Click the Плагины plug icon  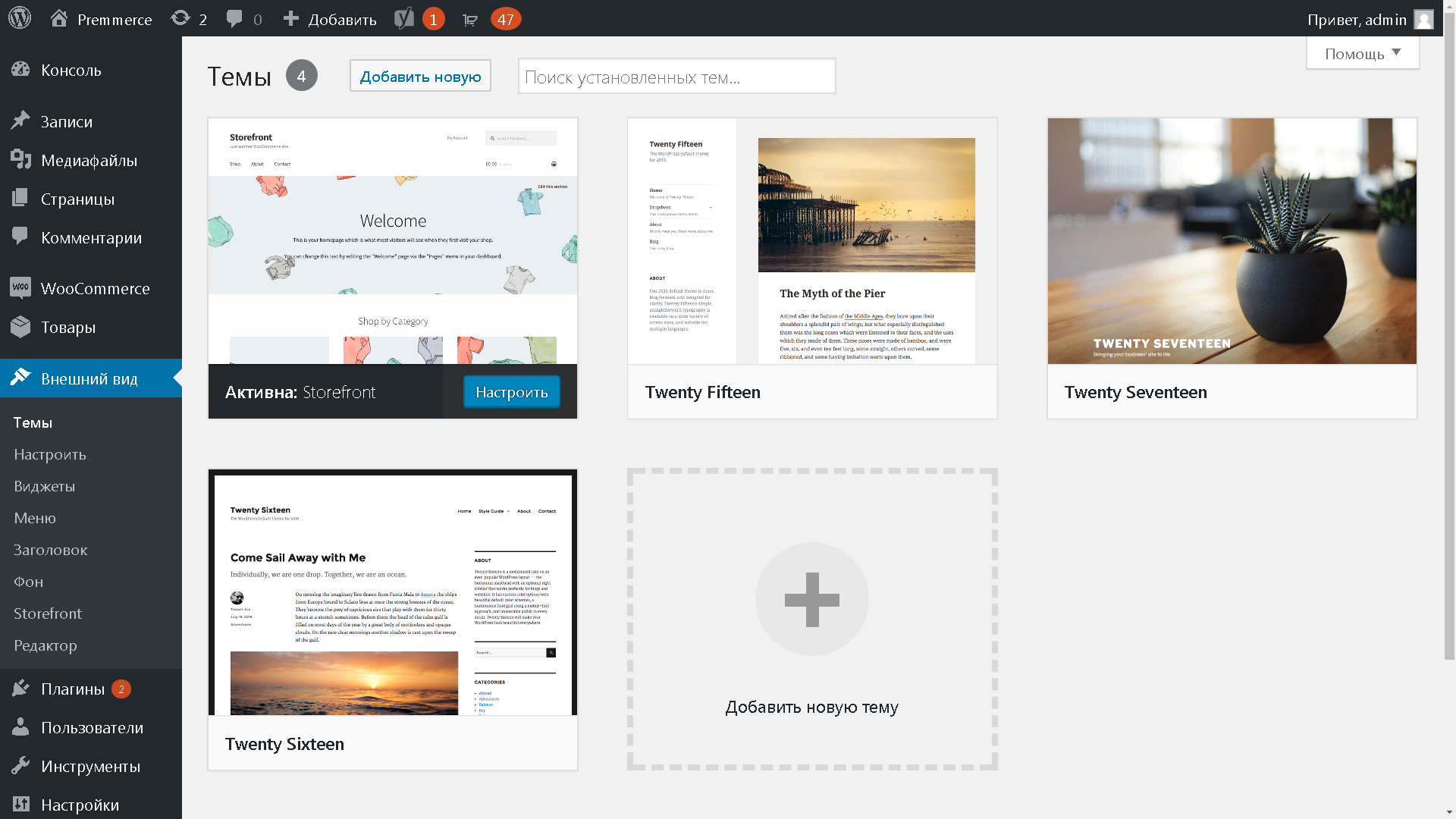coord(20,689)
